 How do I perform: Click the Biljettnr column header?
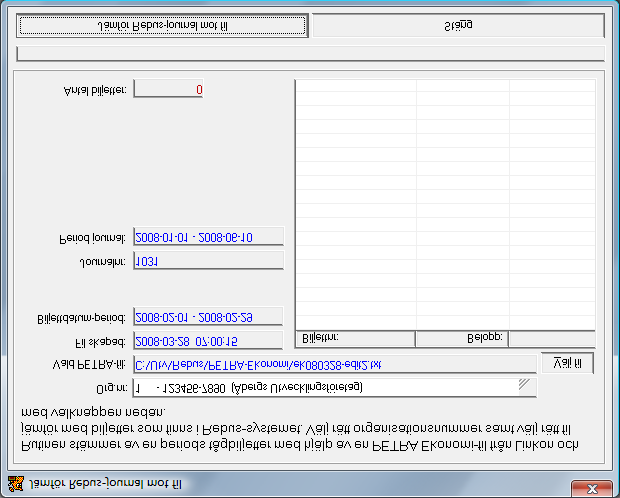[x=355, y=339]
